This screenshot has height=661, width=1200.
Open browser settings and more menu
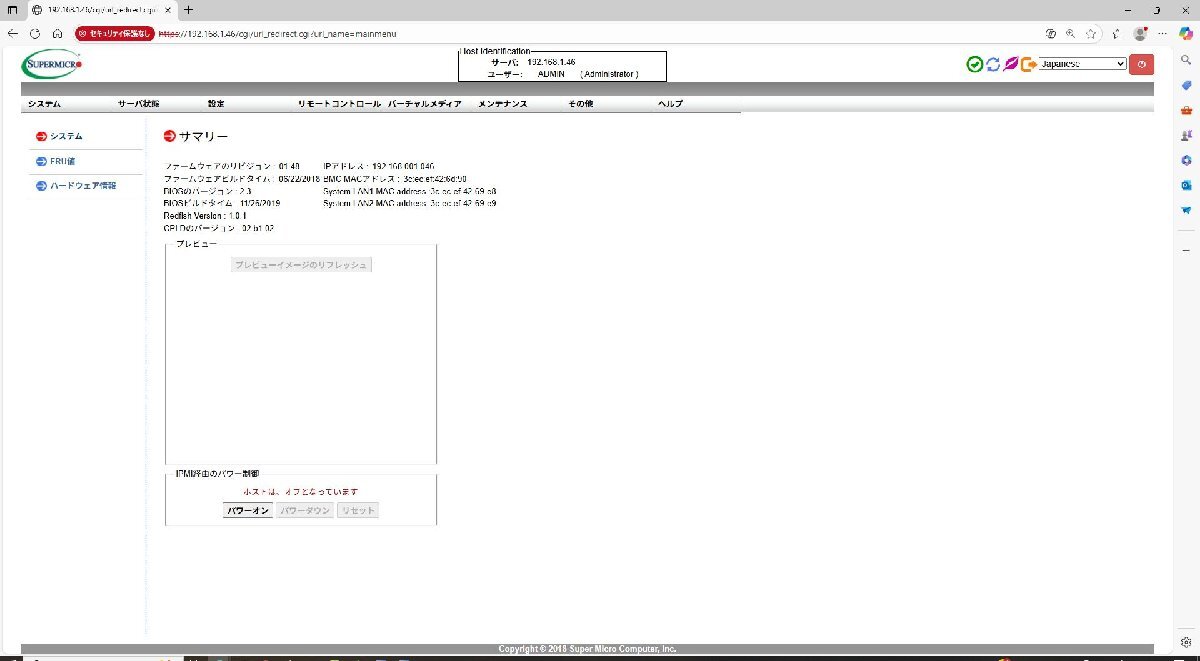pos(1163,33)
